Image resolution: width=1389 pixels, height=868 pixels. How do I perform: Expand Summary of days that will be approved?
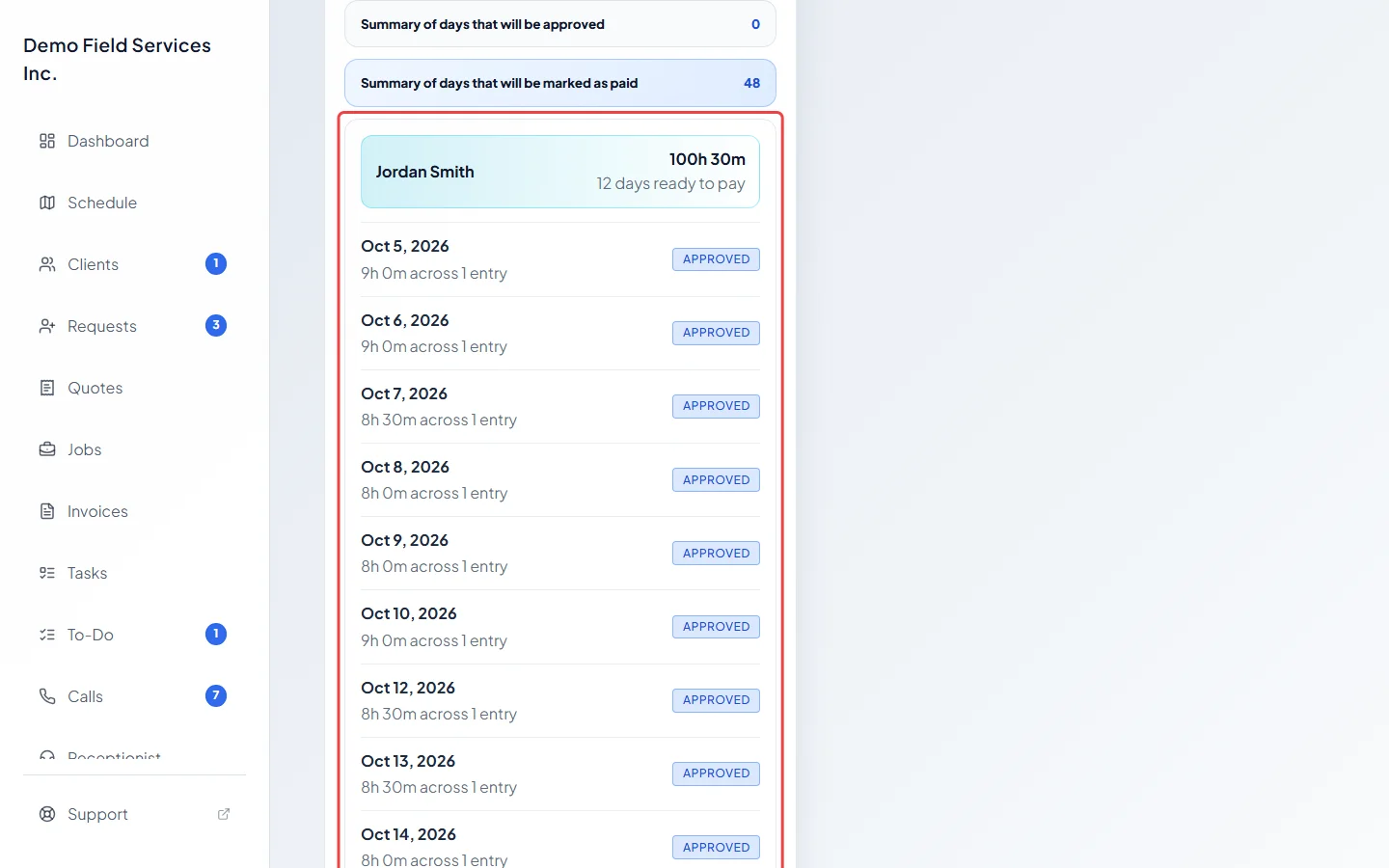560,24
